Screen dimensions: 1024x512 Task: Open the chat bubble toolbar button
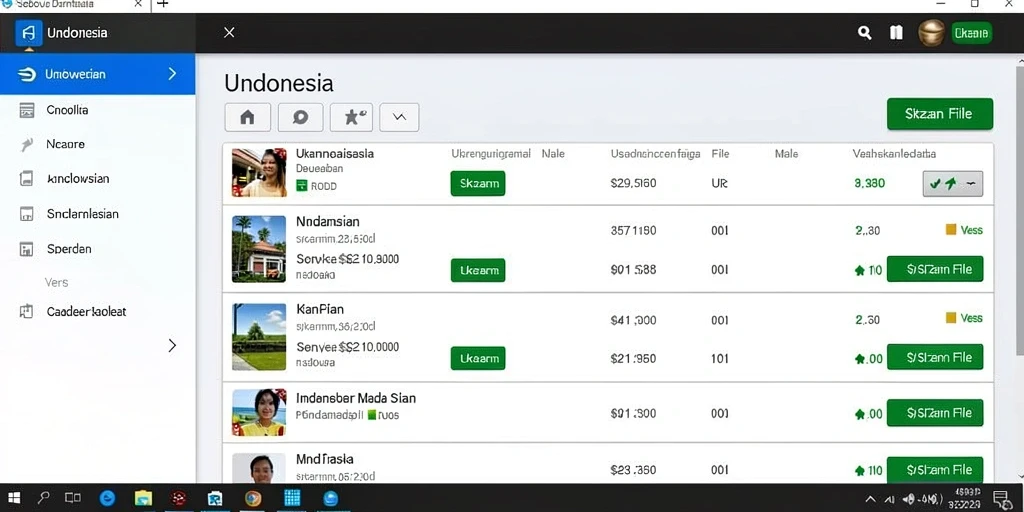click(300, 118)
